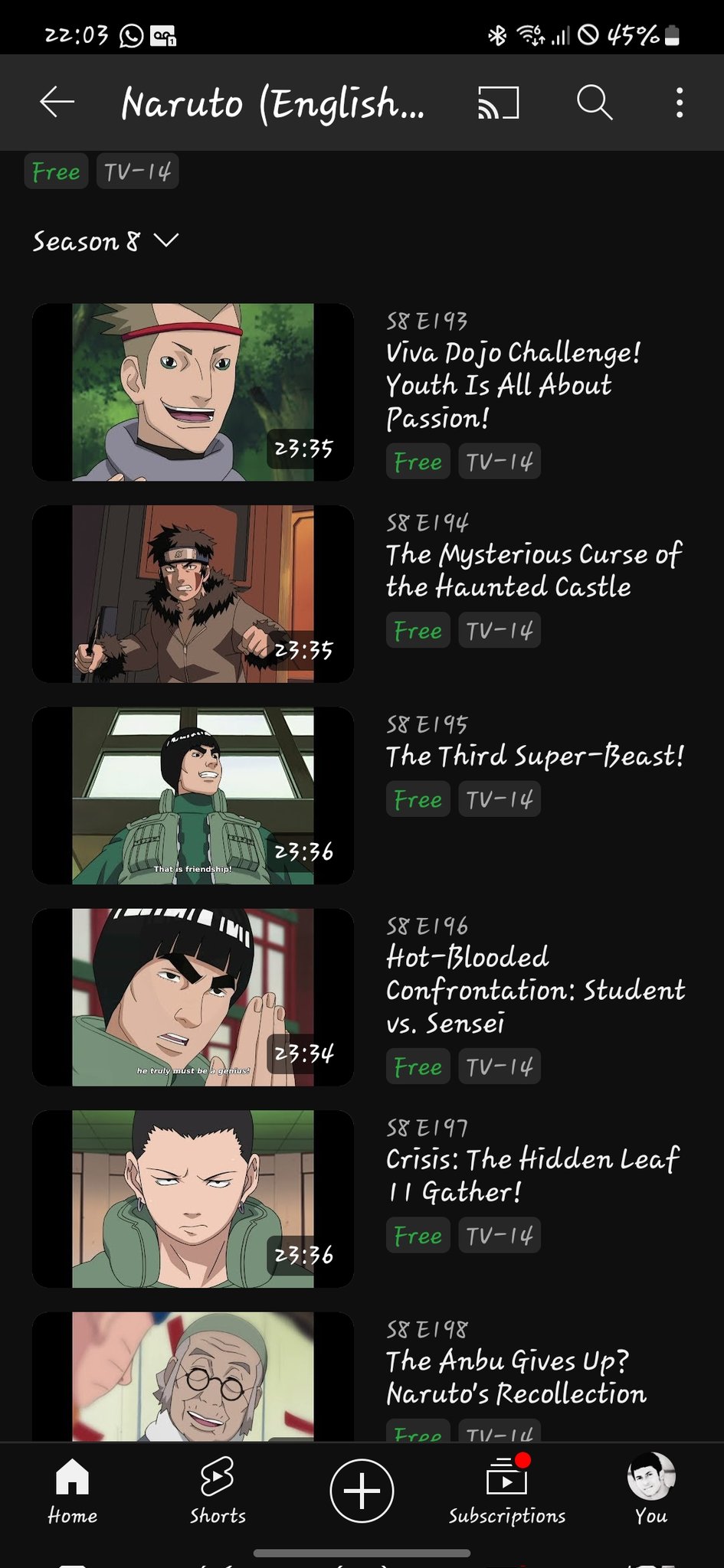
Task: Play The Anbu Gives Up? thumbnail
Action: click(193, 1377)
